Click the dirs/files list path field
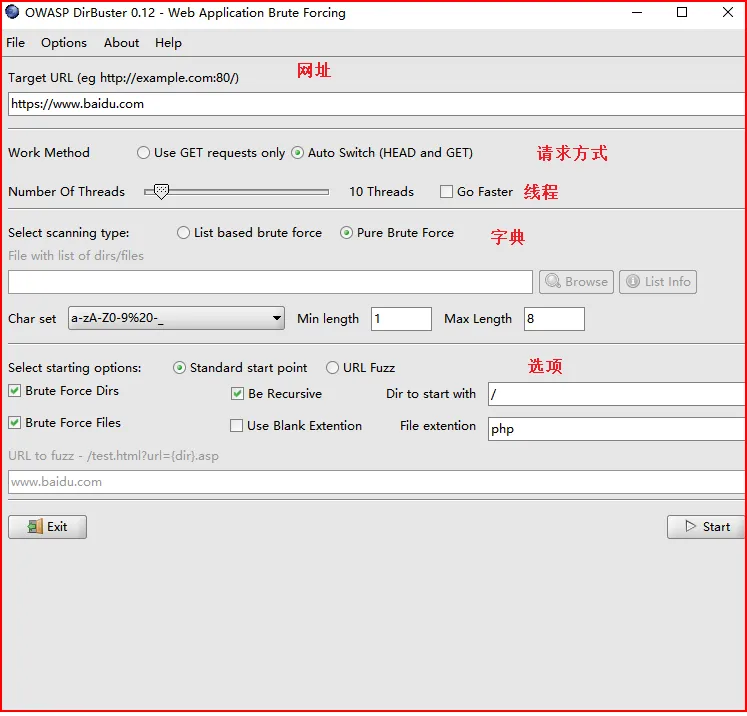The image size is (747, 716). pyautogui.click(x=270, y=282)
